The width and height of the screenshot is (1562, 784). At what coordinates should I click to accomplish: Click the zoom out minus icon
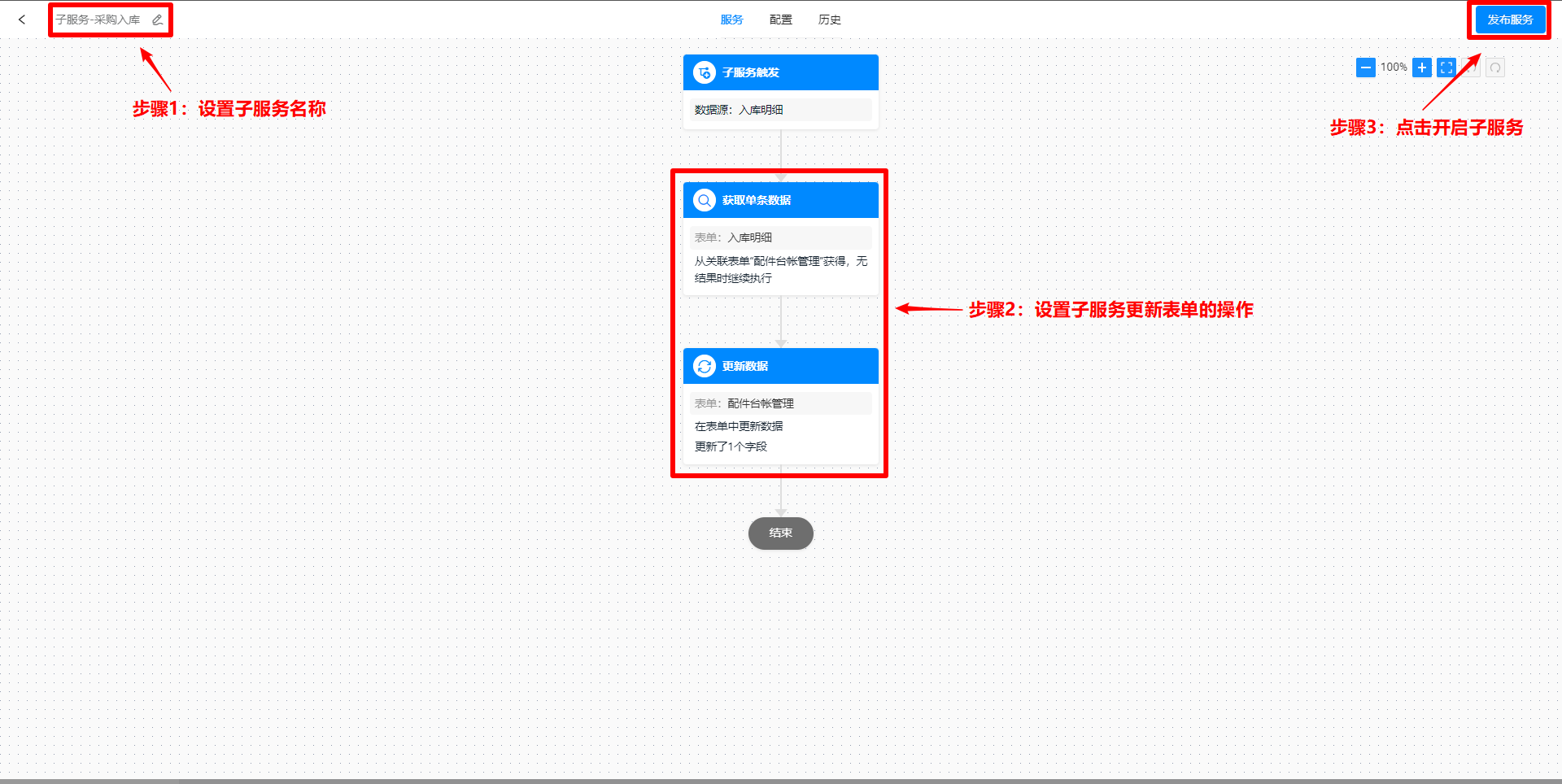pyautogui.click(x=1365, y=68)
